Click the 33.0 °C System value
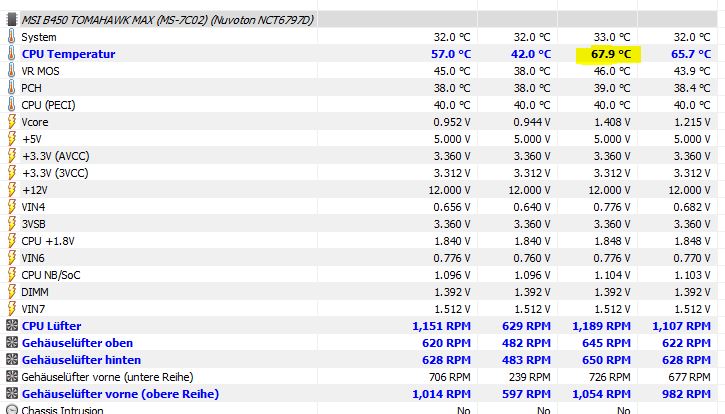 (x=612, y=37)
